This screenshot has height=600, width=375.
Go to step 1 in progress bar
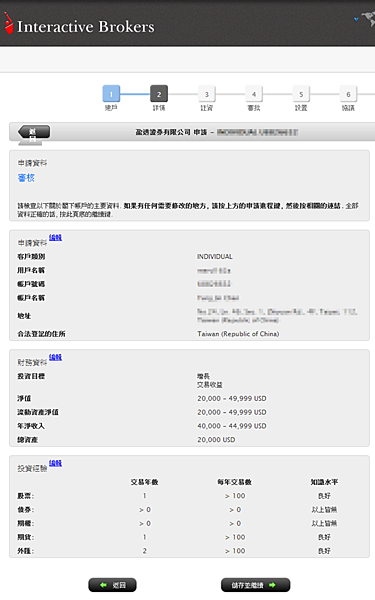pos(111,94)
